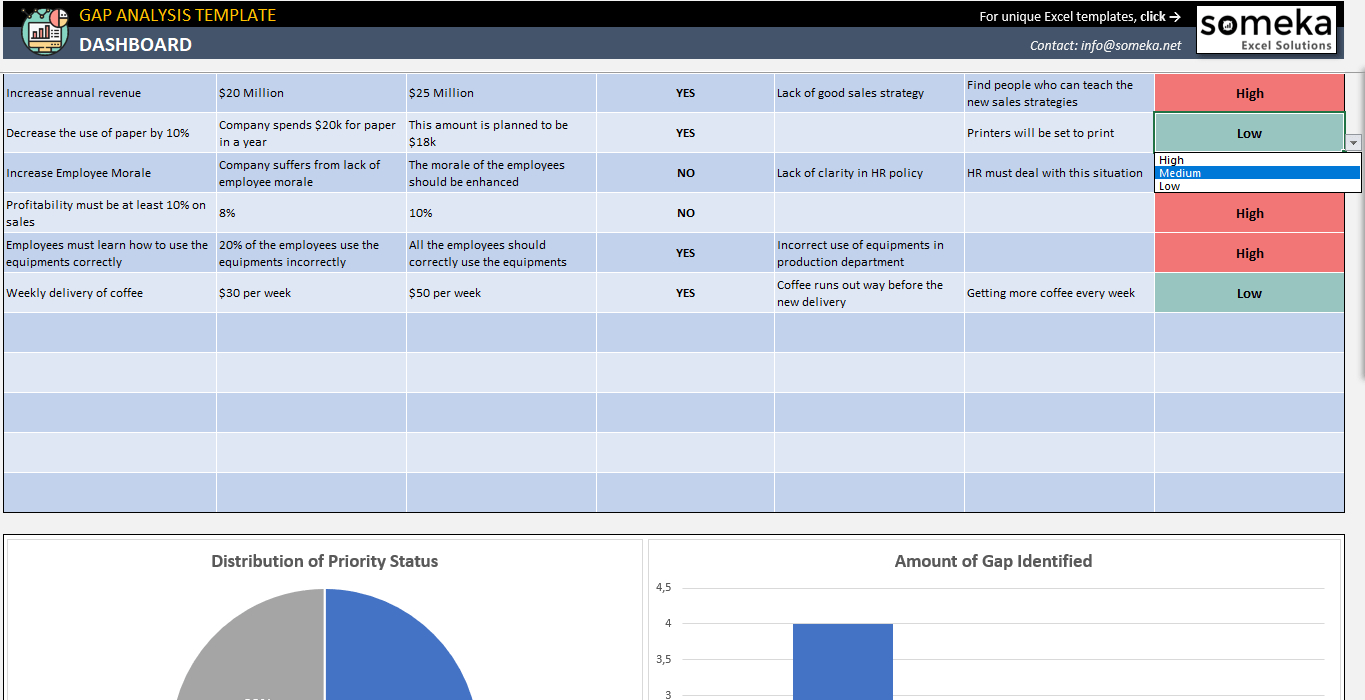
Task: Select NO in the profitability row
Action: coord(685,213)
